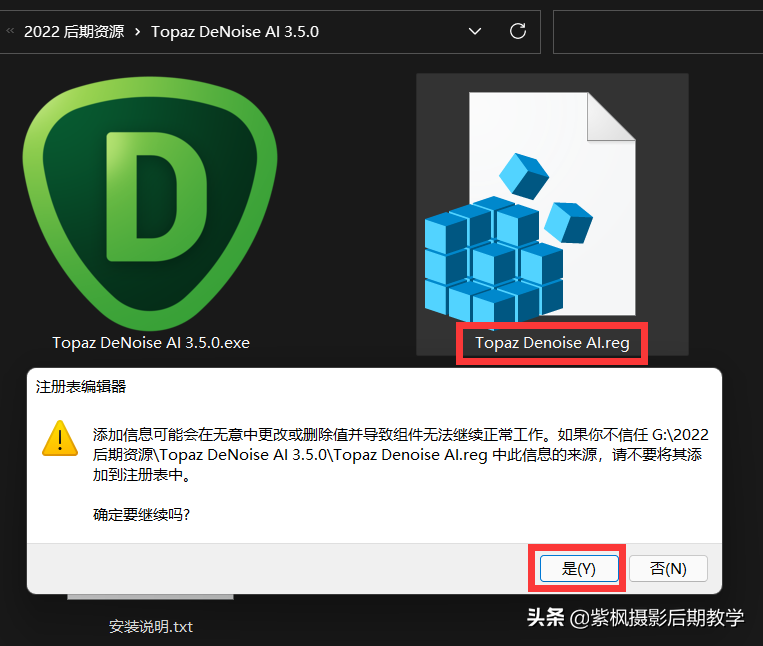Click the yellow warning icon in the dialog

(60, 438)
